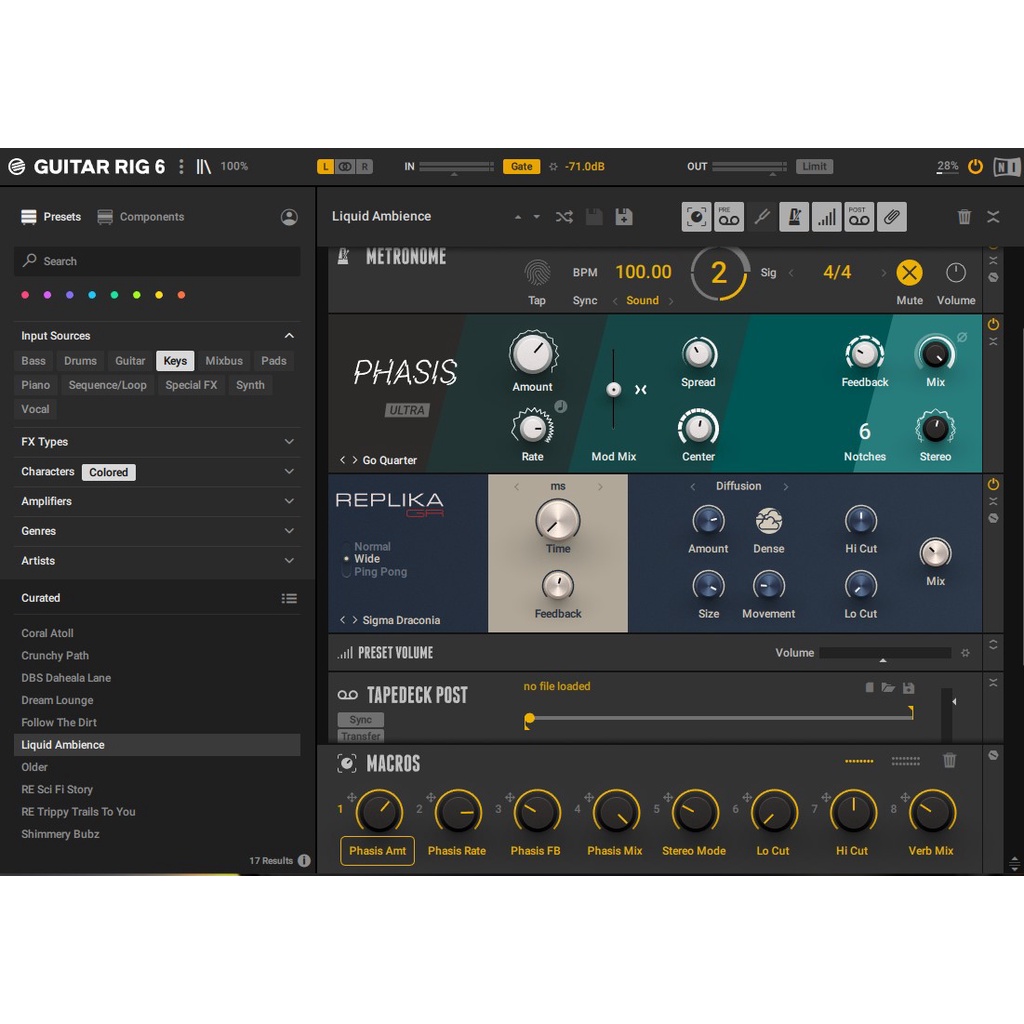The height and width of the screenshot is (1024, 1024).
Task: Click the Tapedeck Pre toolbar icon
Action: (728, 217)
